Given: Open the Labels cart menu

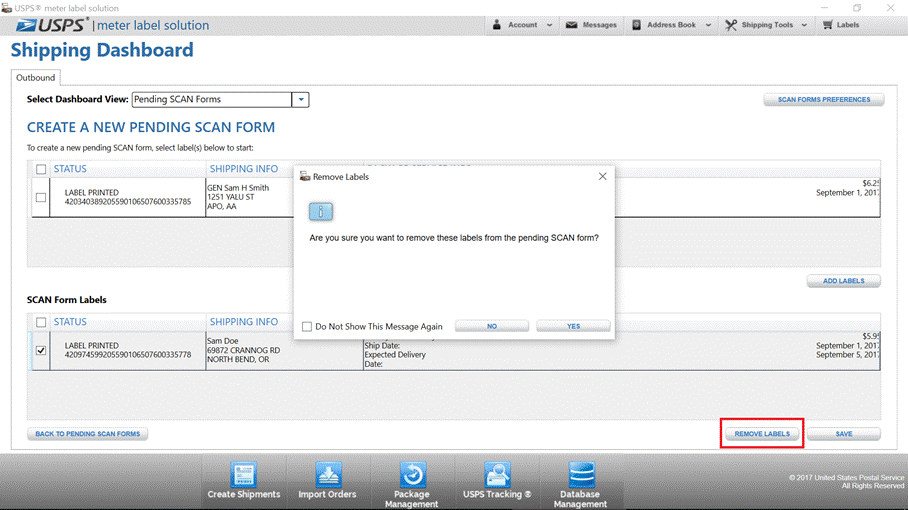Looking at the screenshot, I should tap(841, 25).
